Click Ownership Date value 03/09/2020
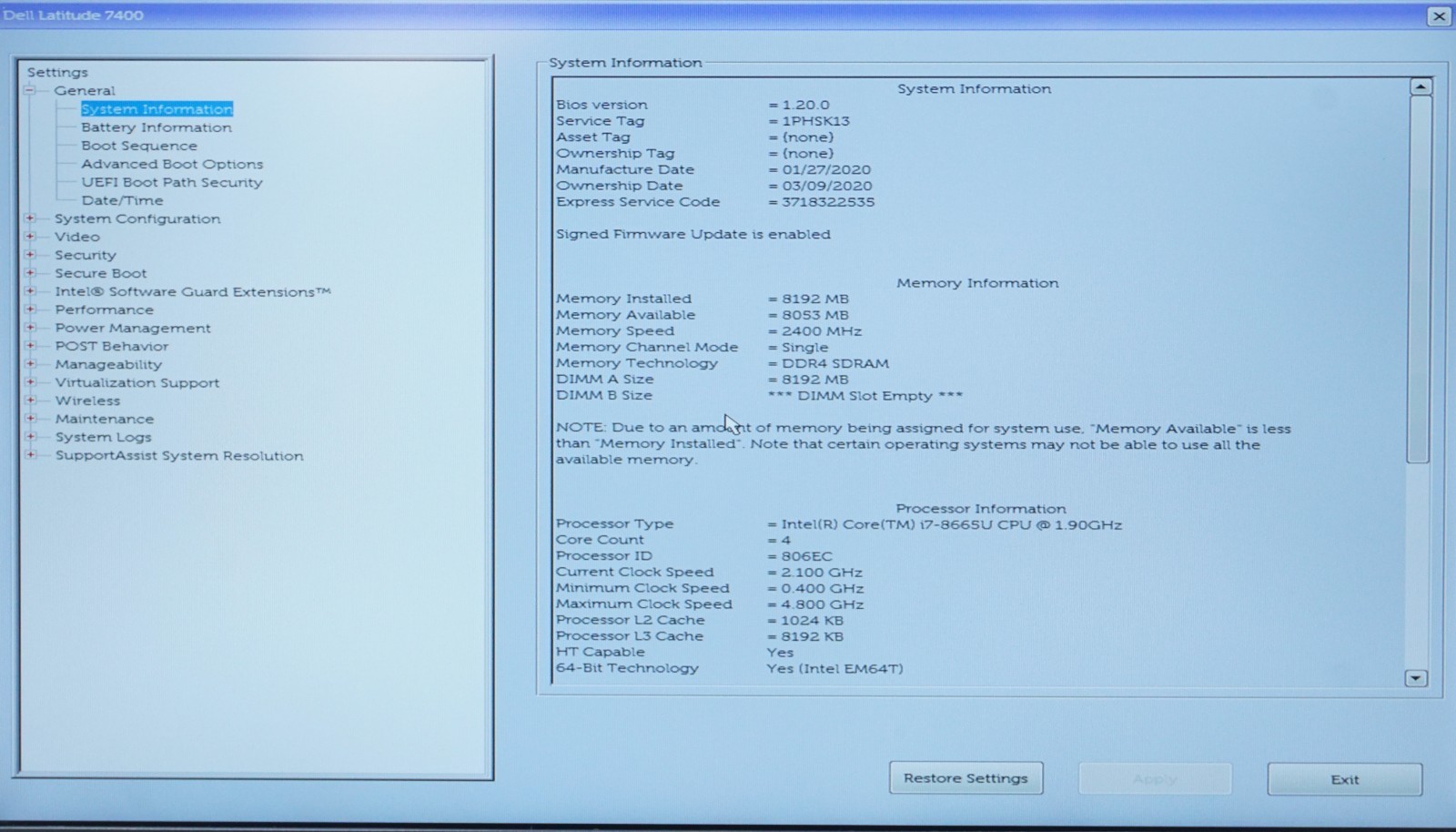This screenshot has width=1456, height=832. [826, 186]
